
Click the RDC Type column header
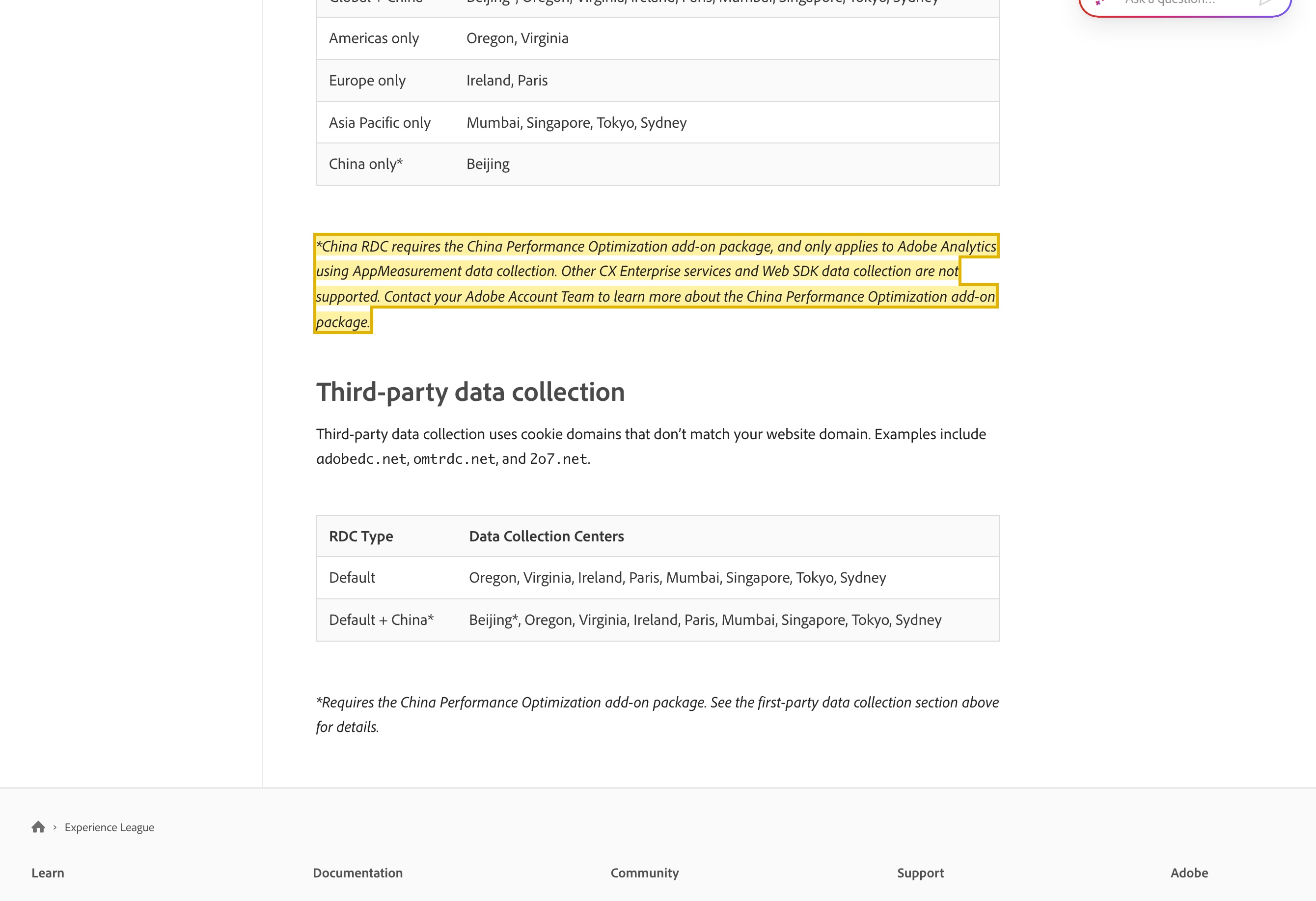pyautogui.click(x=387, y=536)
